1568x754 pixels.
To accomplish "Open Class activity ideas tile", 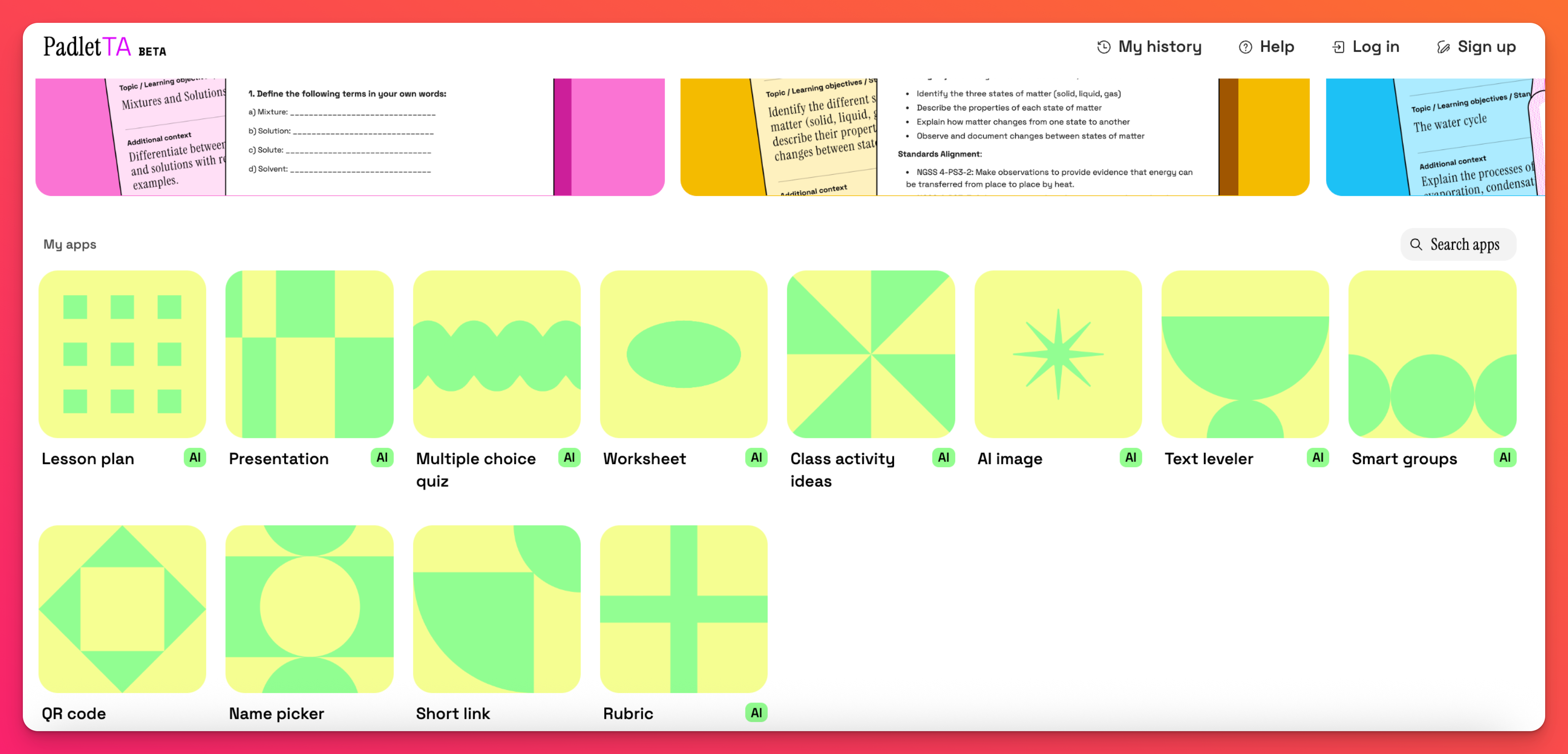I will (x=870, y=354).
